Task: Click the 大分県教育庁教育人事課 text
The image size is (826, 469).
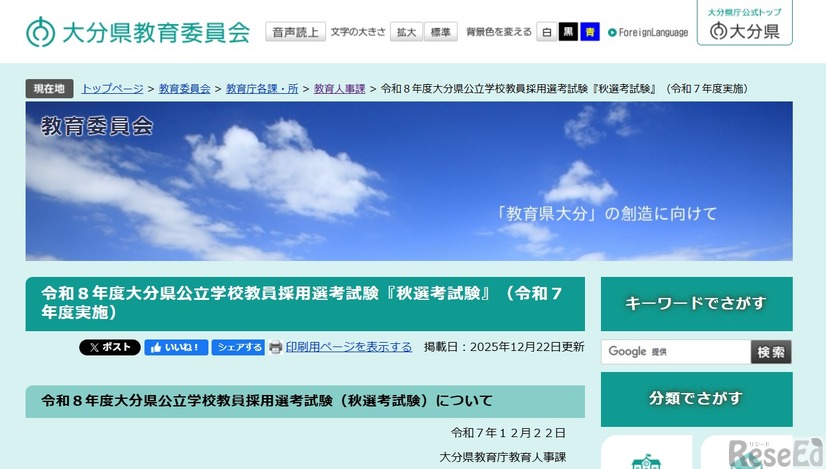Action: [503, 457]
